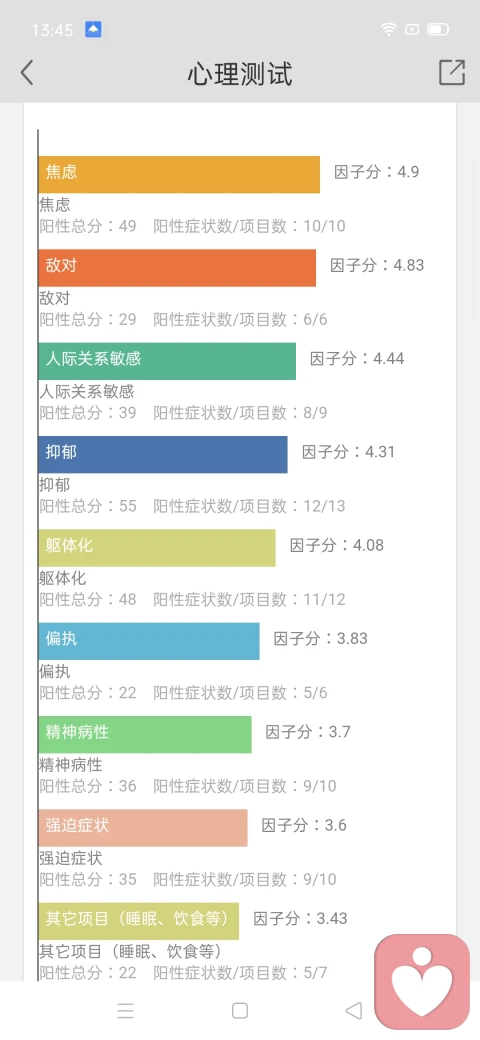
Task: Select the yellow 焦虑 bar
Action: click(x=179, y=174)
